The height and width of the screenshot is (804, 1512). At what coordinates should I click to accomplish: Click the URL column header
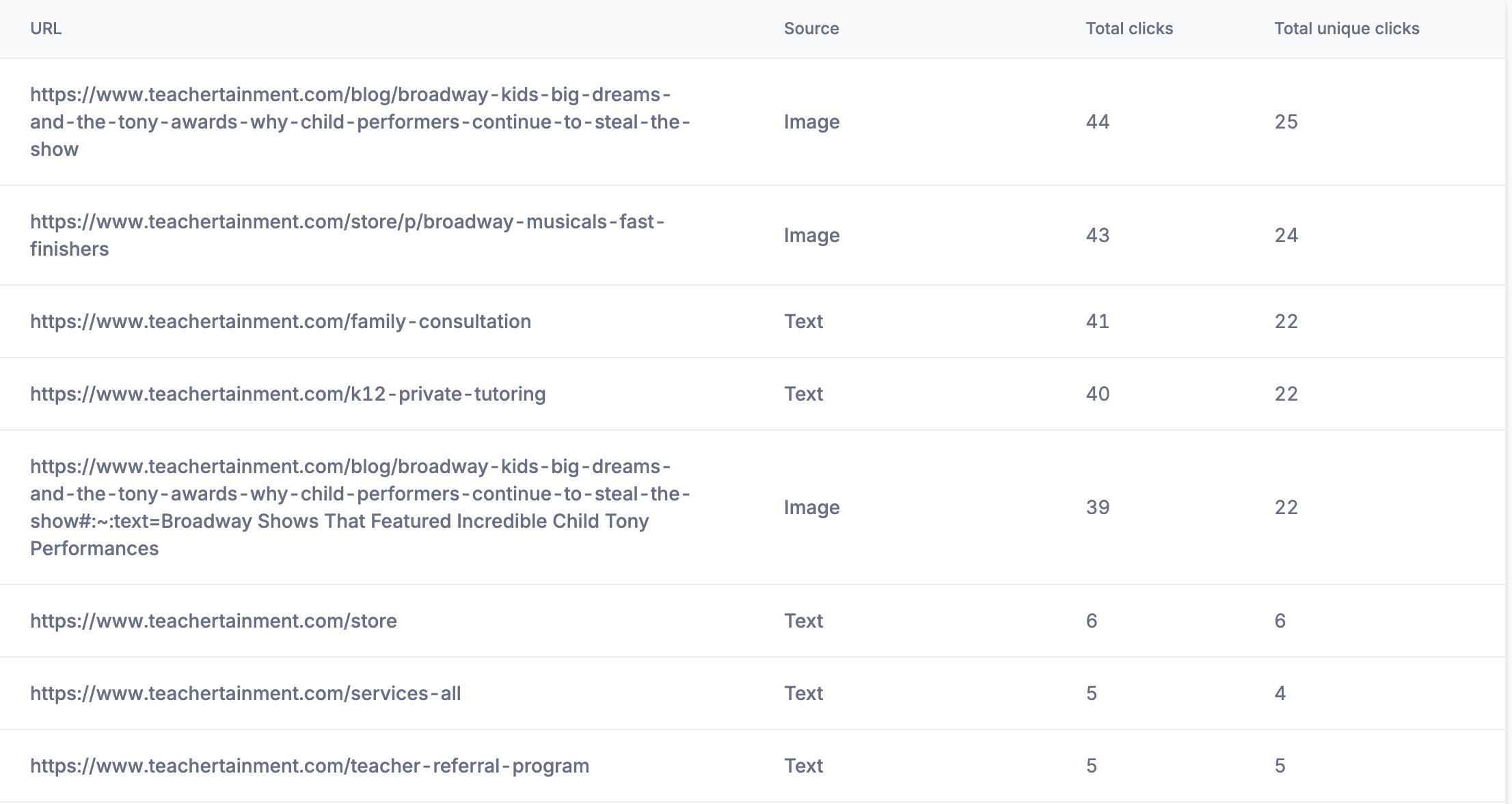pos(46,29)
